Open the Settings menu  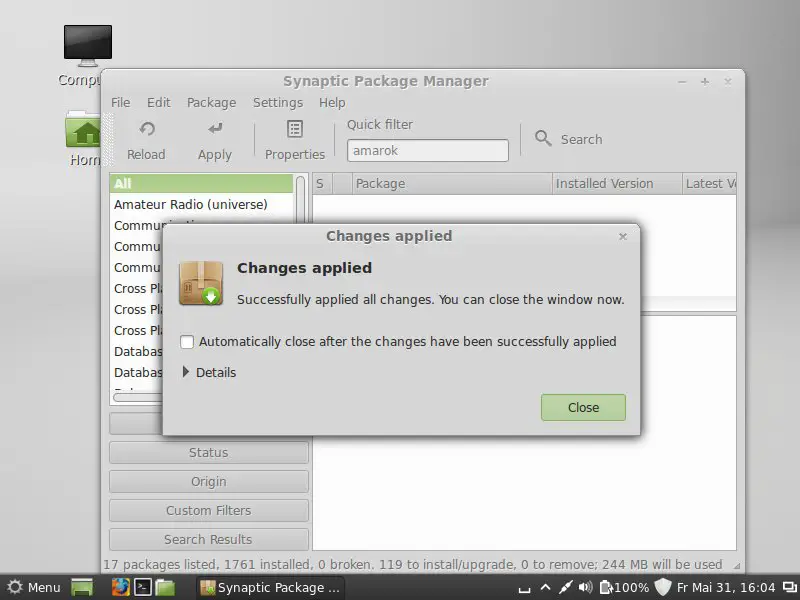click(277, 102)
